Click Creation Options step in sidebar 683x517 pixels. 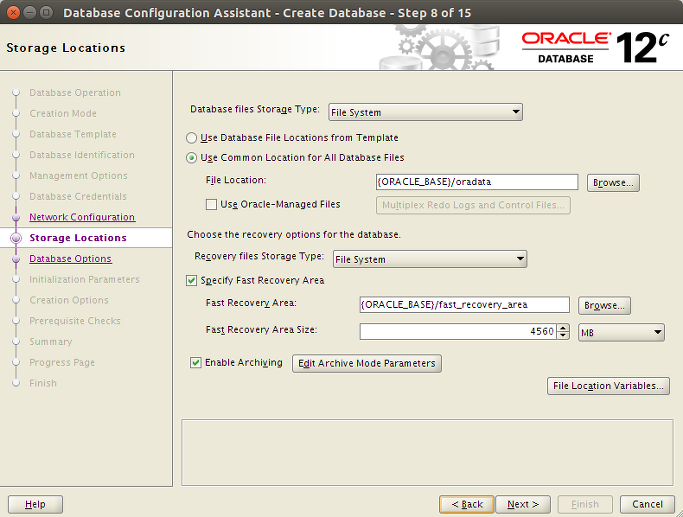click(69, 300)
